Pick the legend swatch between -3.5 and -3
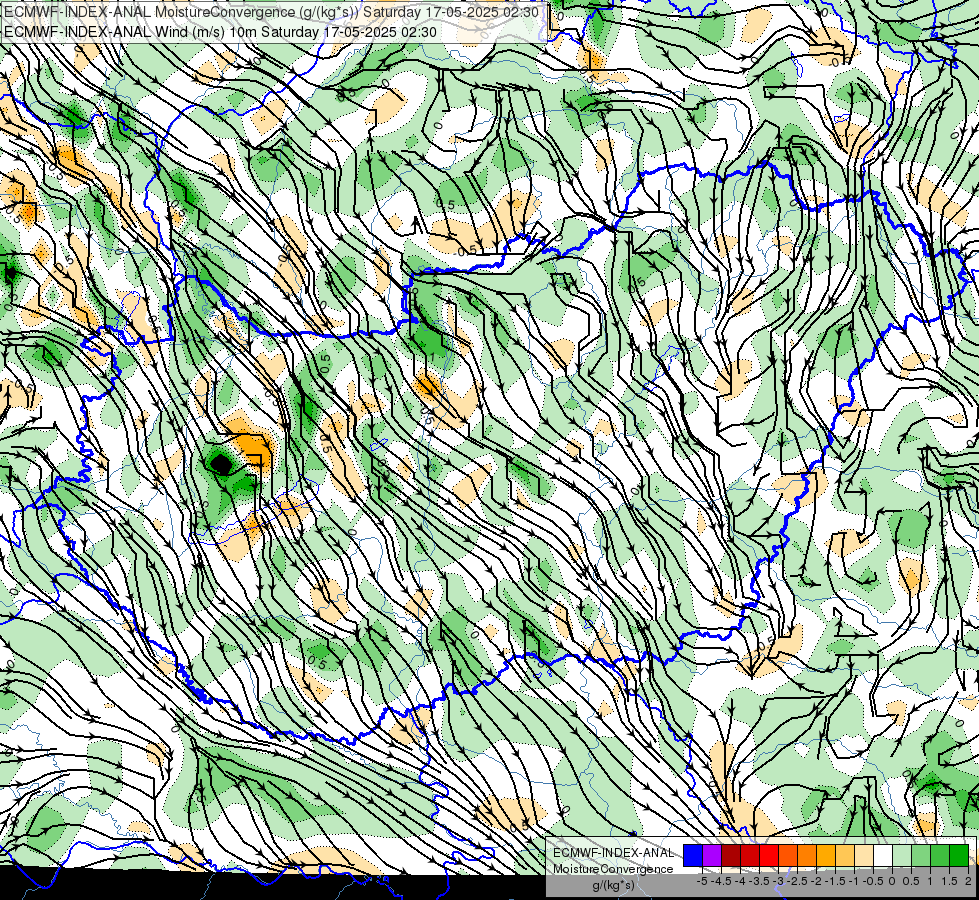This screenshot has height=900, width=979. (769, 856)
